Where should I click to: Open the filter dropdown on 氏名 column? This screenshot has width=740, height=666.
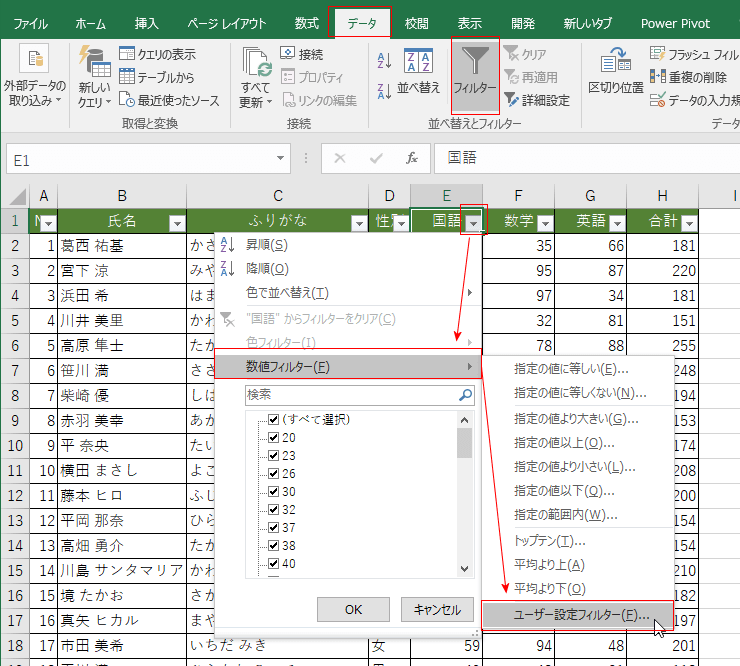coord(176,223)
